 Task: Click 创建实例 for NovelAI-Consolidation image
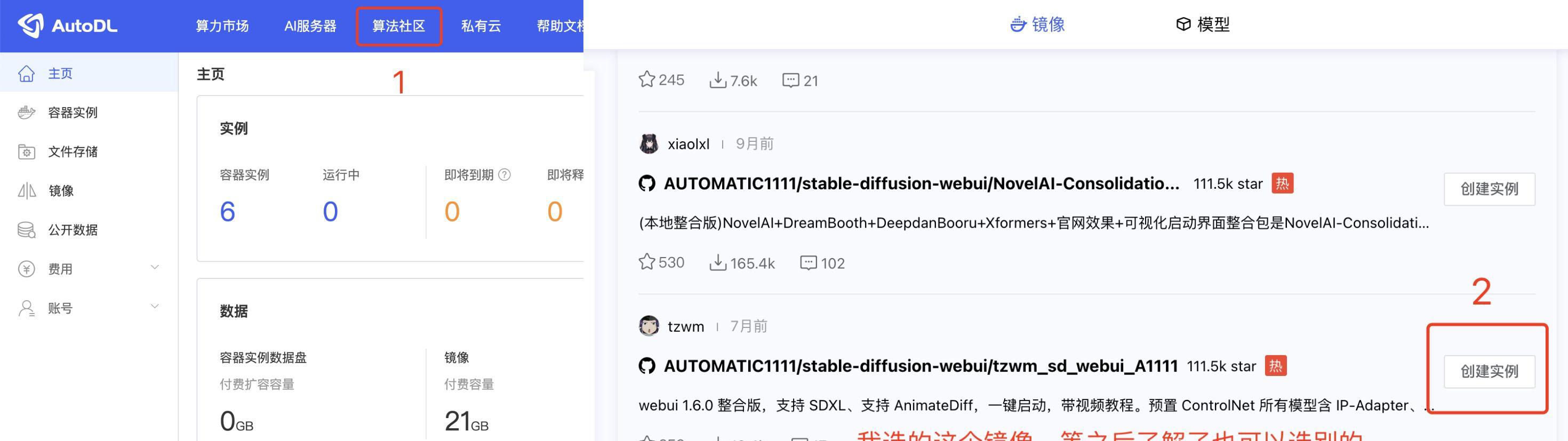coord(1489,189)
